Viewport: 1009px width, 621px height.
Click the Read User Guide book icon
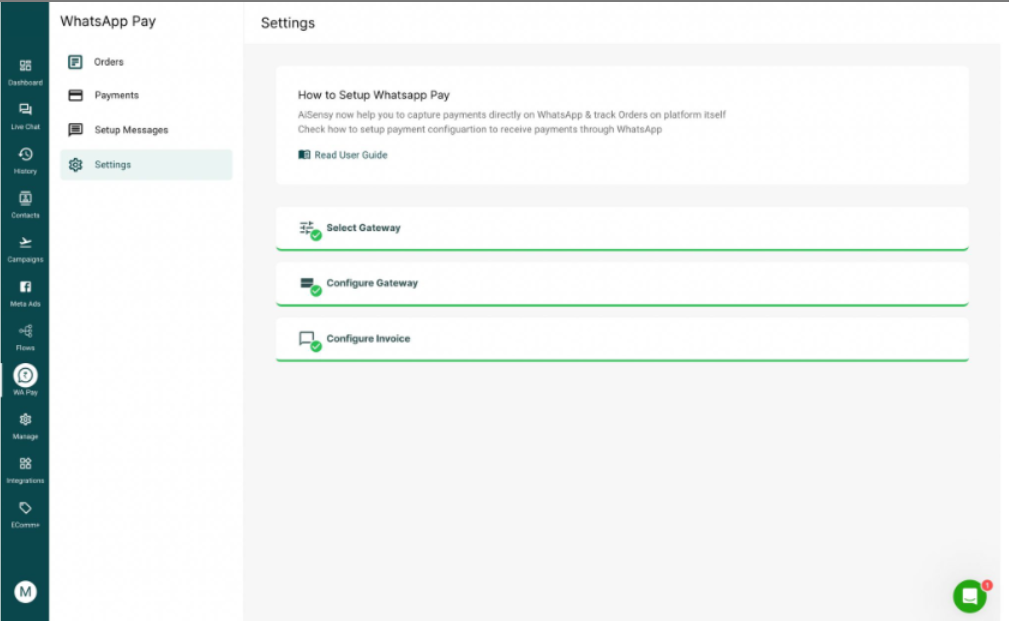tap(304, 154)
